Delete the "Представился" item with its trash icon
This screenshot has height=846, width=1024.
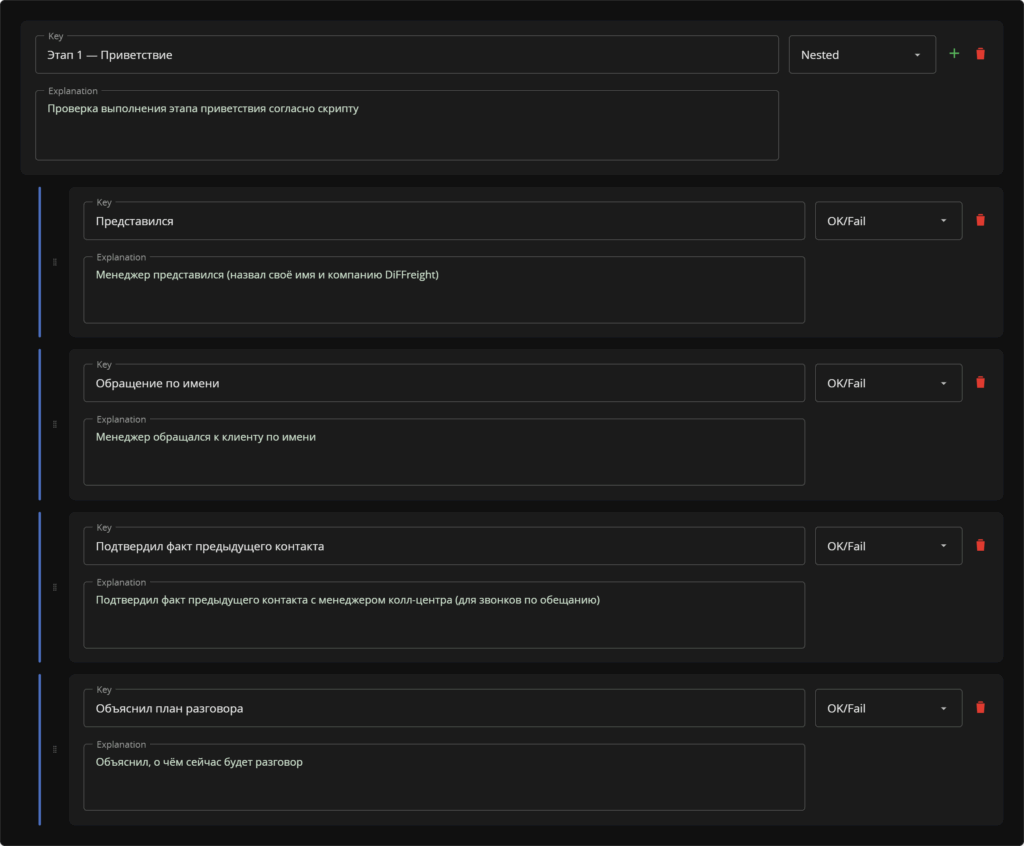tap(980, 220)
